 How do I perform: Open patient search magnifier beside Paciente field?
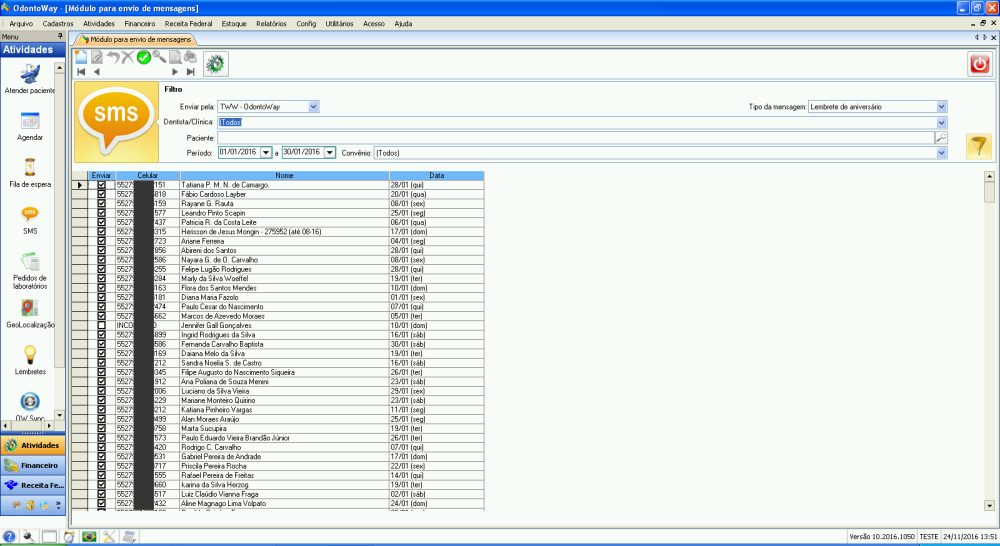(x=941, y=138)
